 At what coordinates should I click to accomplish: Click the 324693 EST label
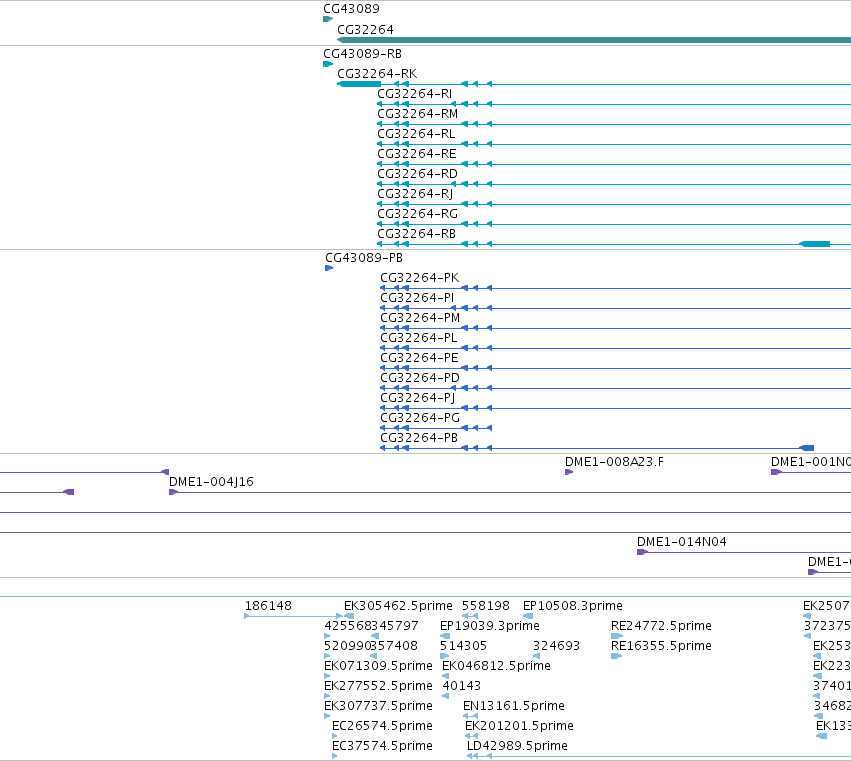tap(556, 646)
